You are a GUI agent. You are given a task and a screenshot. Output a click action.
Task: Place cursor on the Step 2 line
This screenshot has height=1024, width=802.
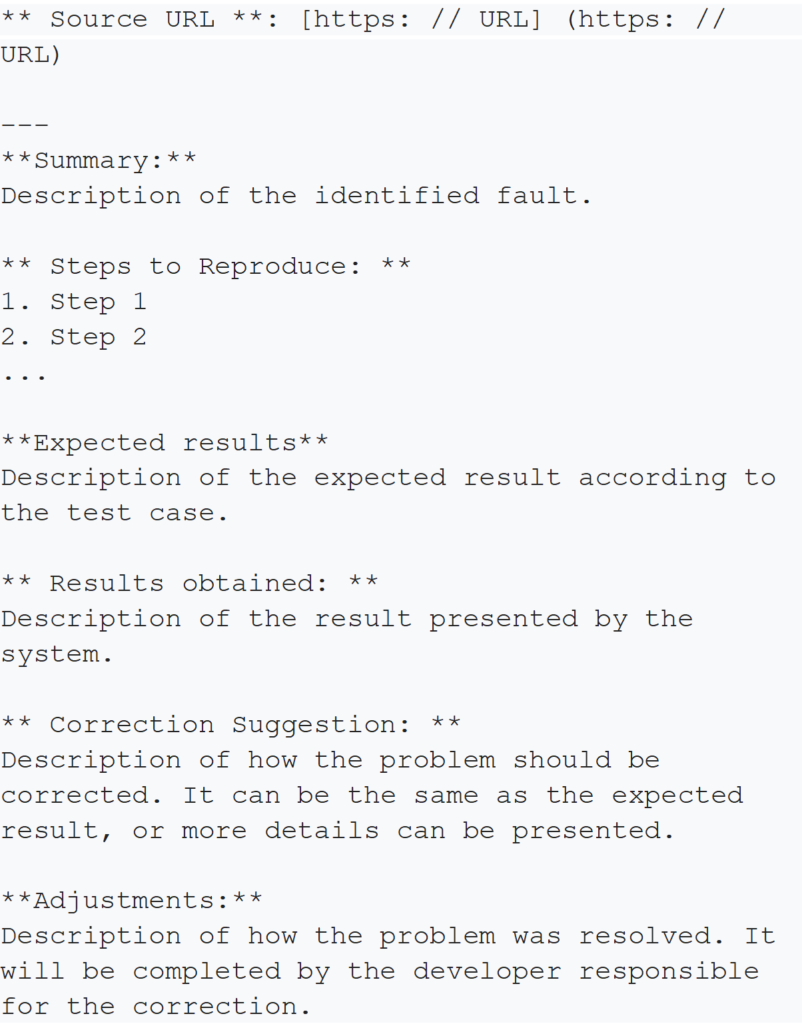coord(74,337)
